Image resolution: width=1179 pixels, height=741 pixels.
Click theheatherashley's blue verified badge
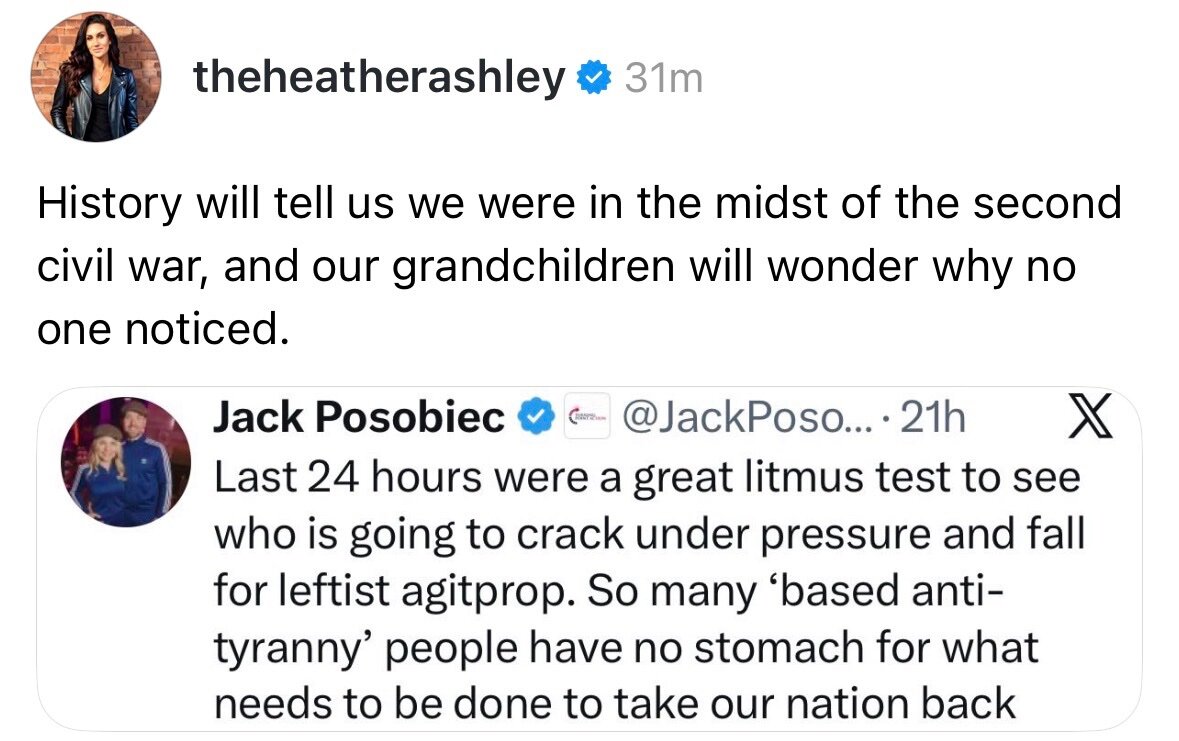[x=594, y=78]
